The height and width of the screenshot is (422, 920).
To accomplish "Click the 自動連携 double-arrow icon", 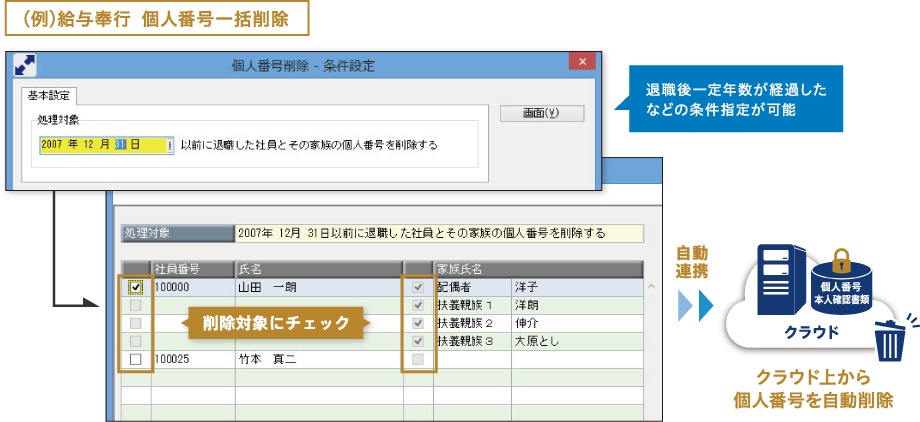I will point(695,305).
